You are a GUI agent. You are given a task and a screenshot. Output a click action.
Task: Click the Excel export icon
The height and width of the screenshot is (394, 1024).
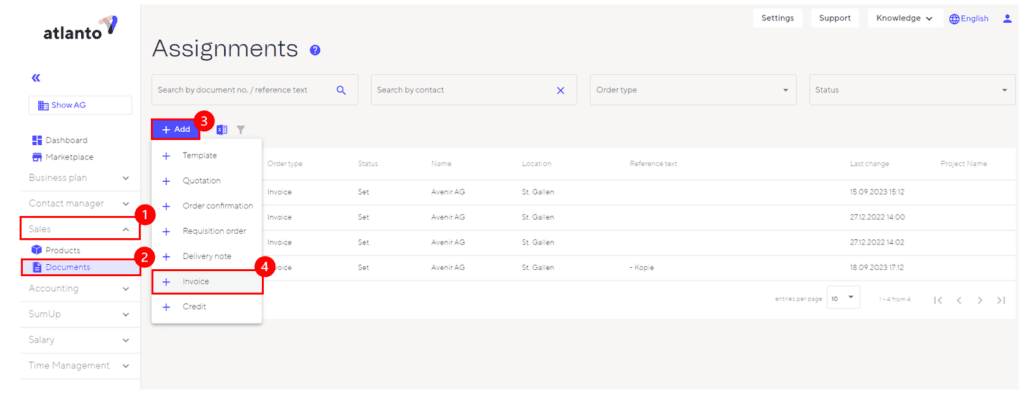coord(222,129)
